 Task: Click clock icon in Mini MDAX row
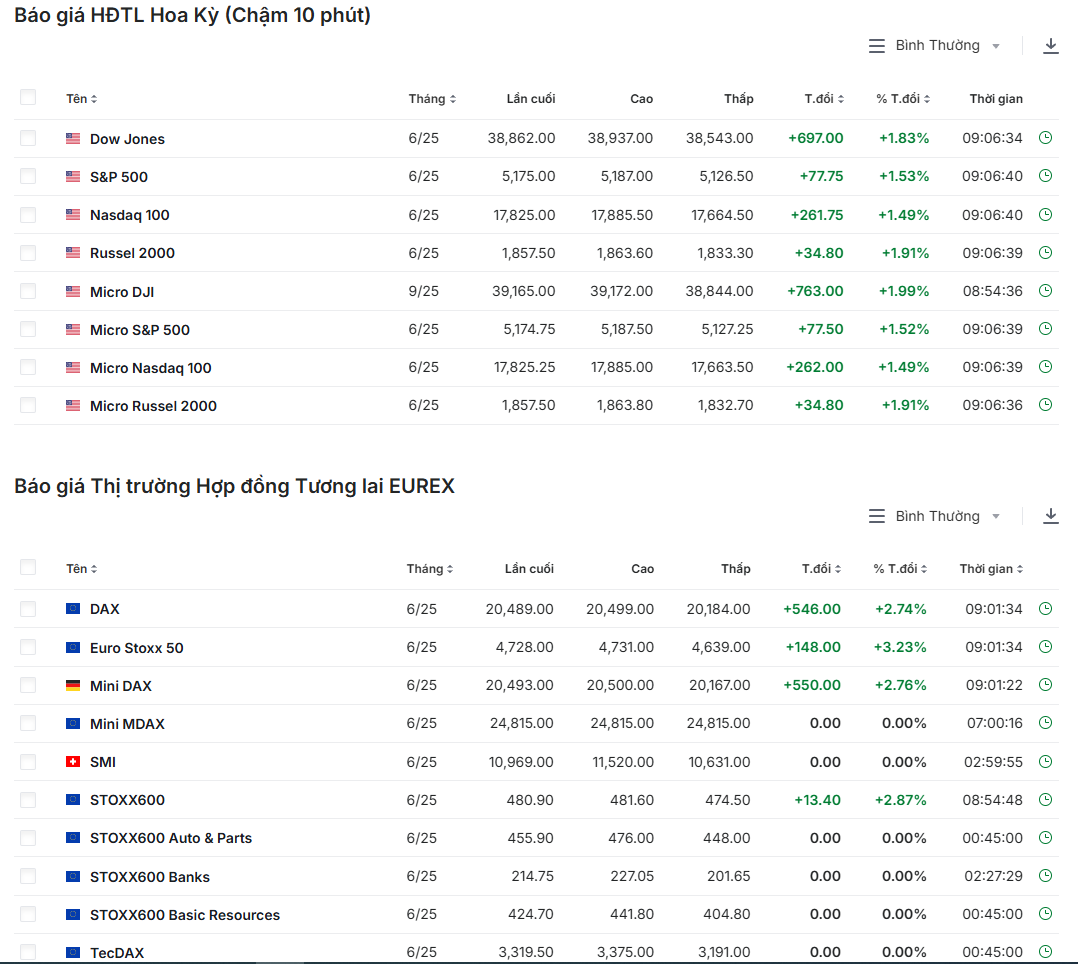pyautogui.click(x=1045, y=723)
